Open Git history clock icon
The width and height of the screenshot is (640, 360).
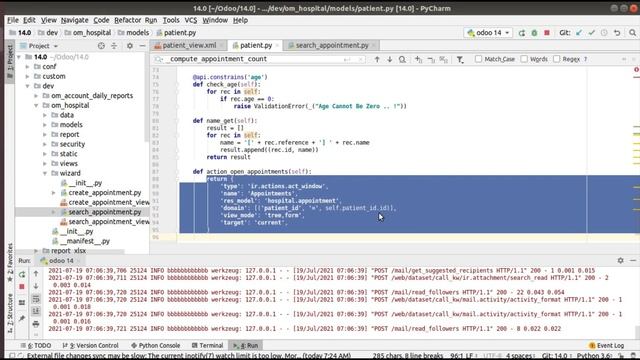click(x=604, y=33)
